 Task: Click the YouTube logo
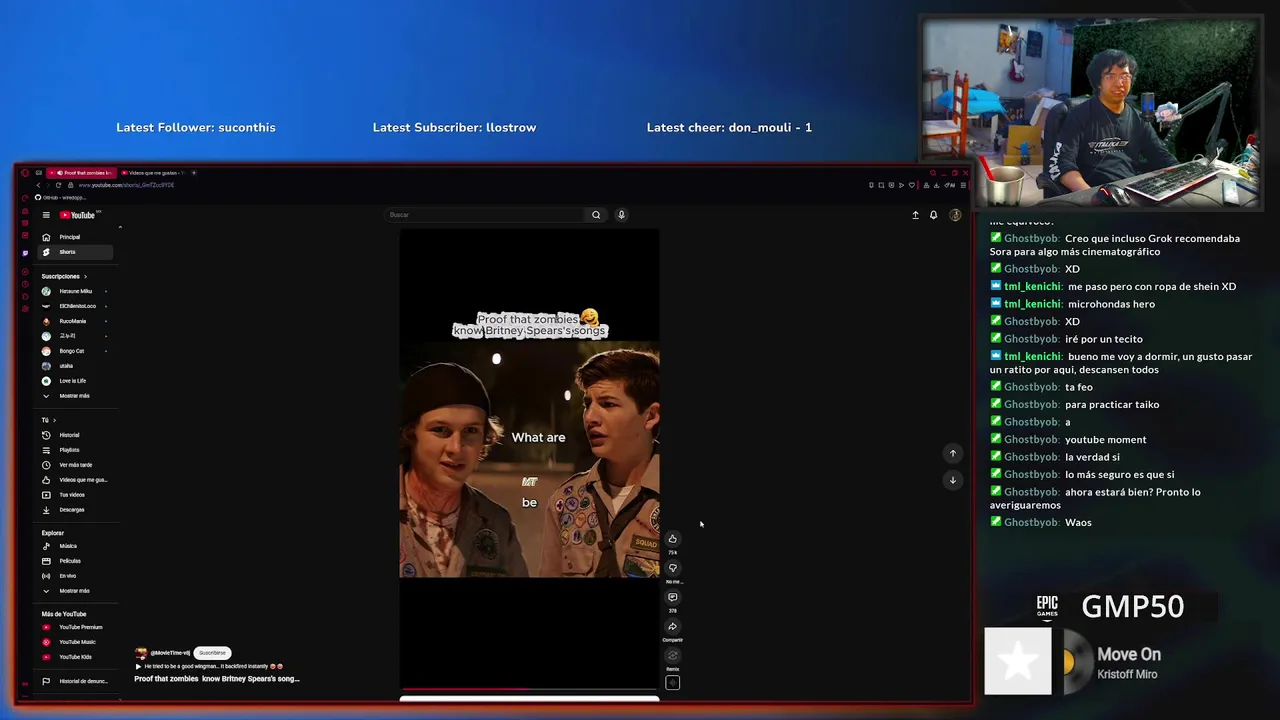click(79, 215)
